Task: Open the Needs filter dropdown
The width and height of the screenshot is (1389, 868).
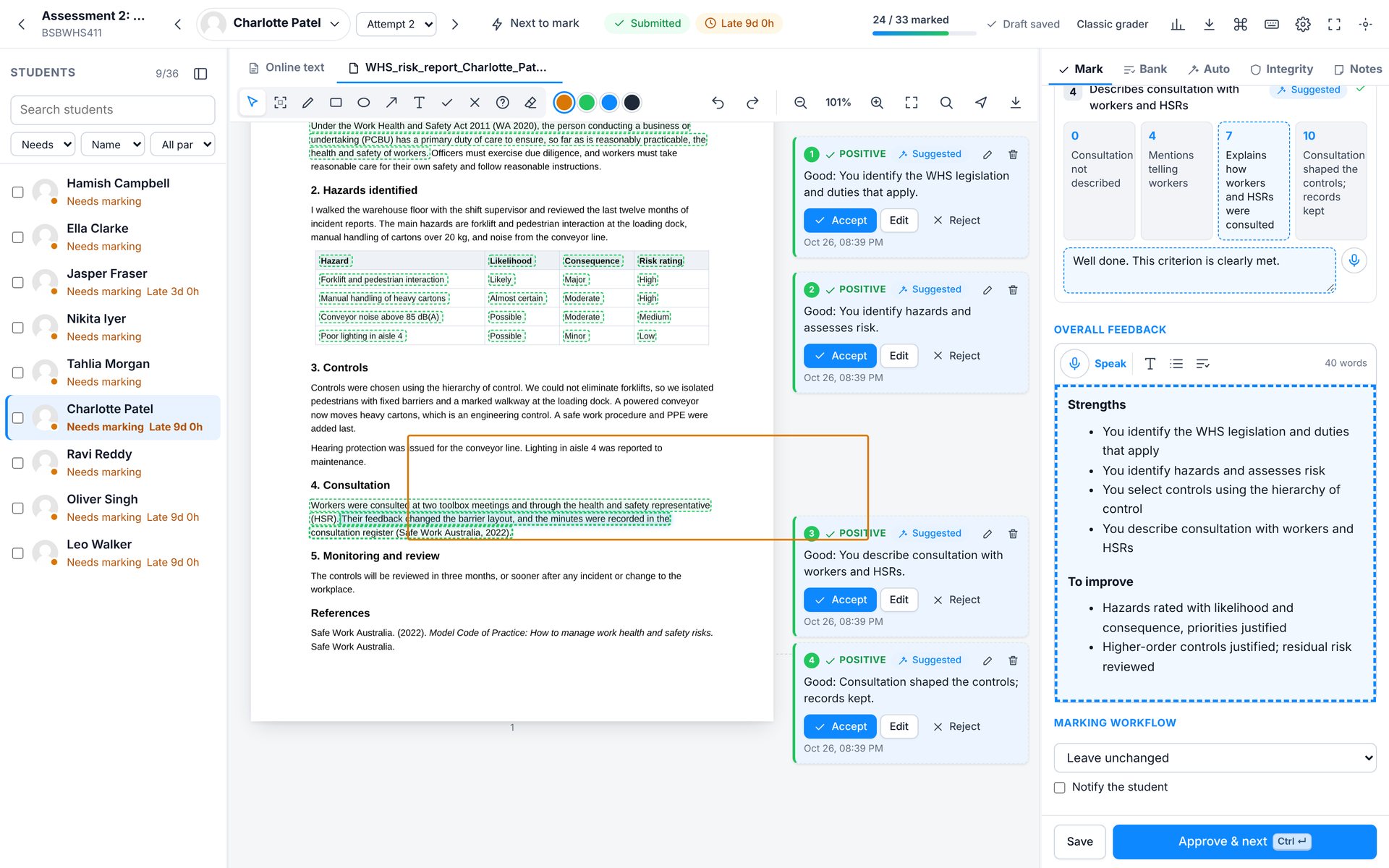Action: point(43,145)
